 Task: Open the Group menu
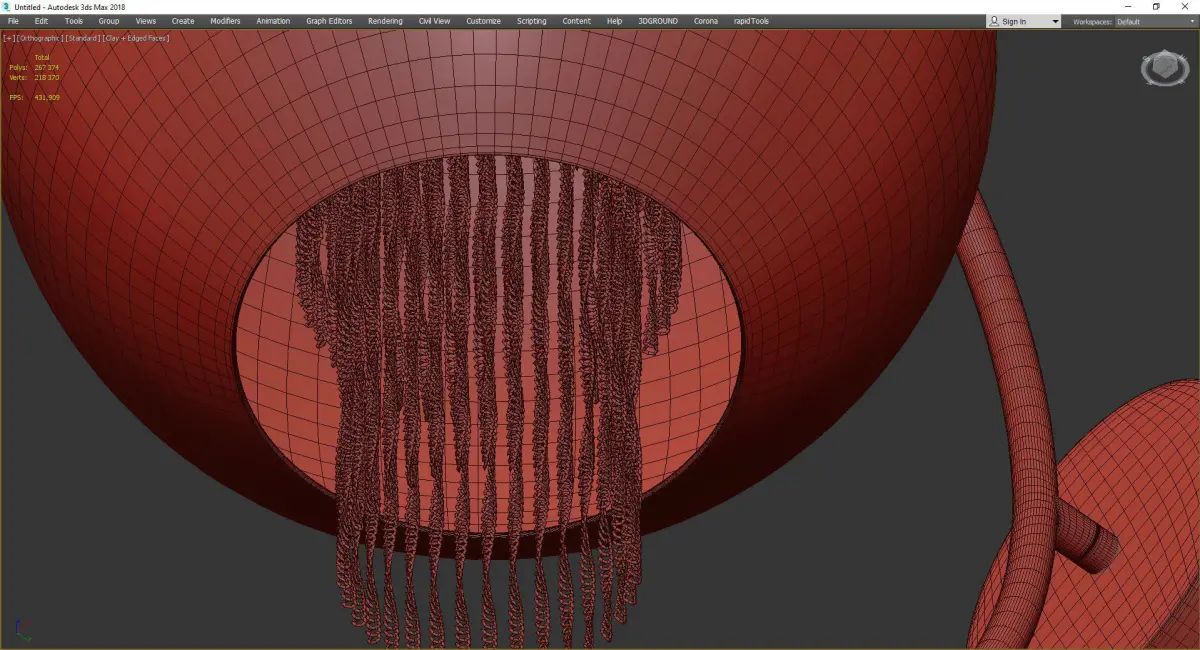[109, 21]
